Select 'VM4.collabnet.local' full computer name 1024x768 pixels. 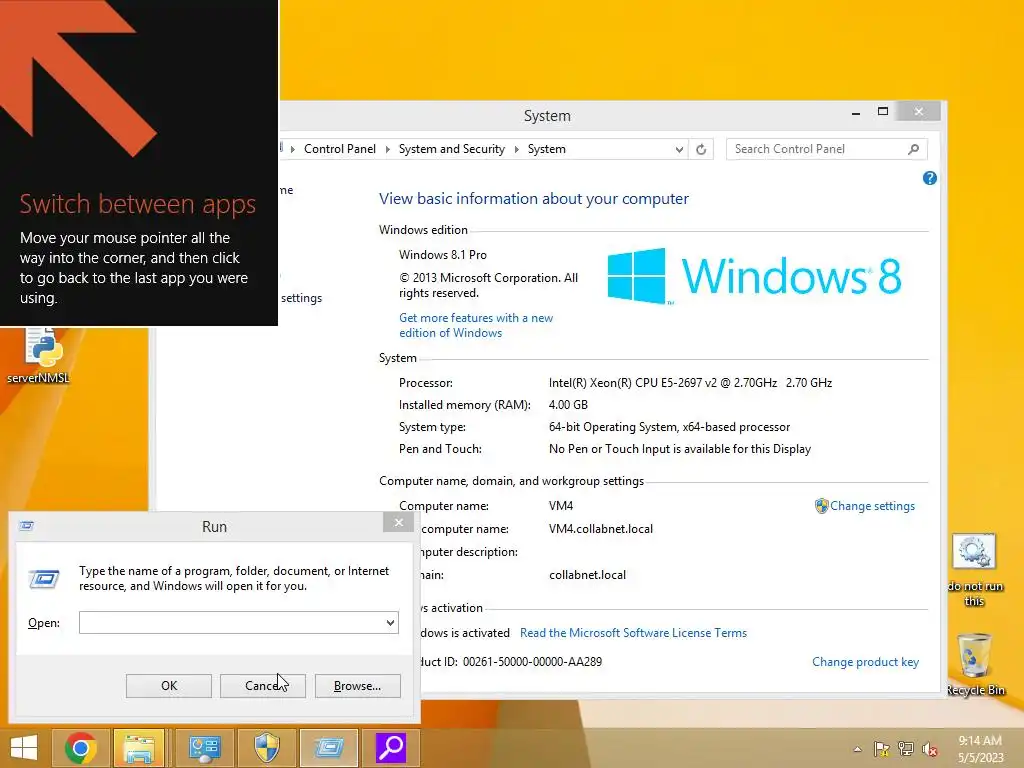click(x=601, y=529)
